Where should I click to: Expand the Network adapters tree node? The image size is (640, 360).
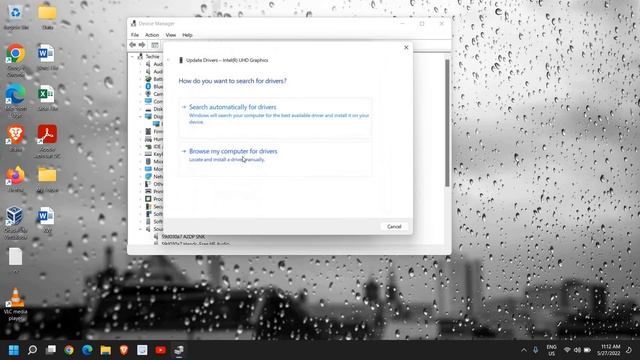141,177
